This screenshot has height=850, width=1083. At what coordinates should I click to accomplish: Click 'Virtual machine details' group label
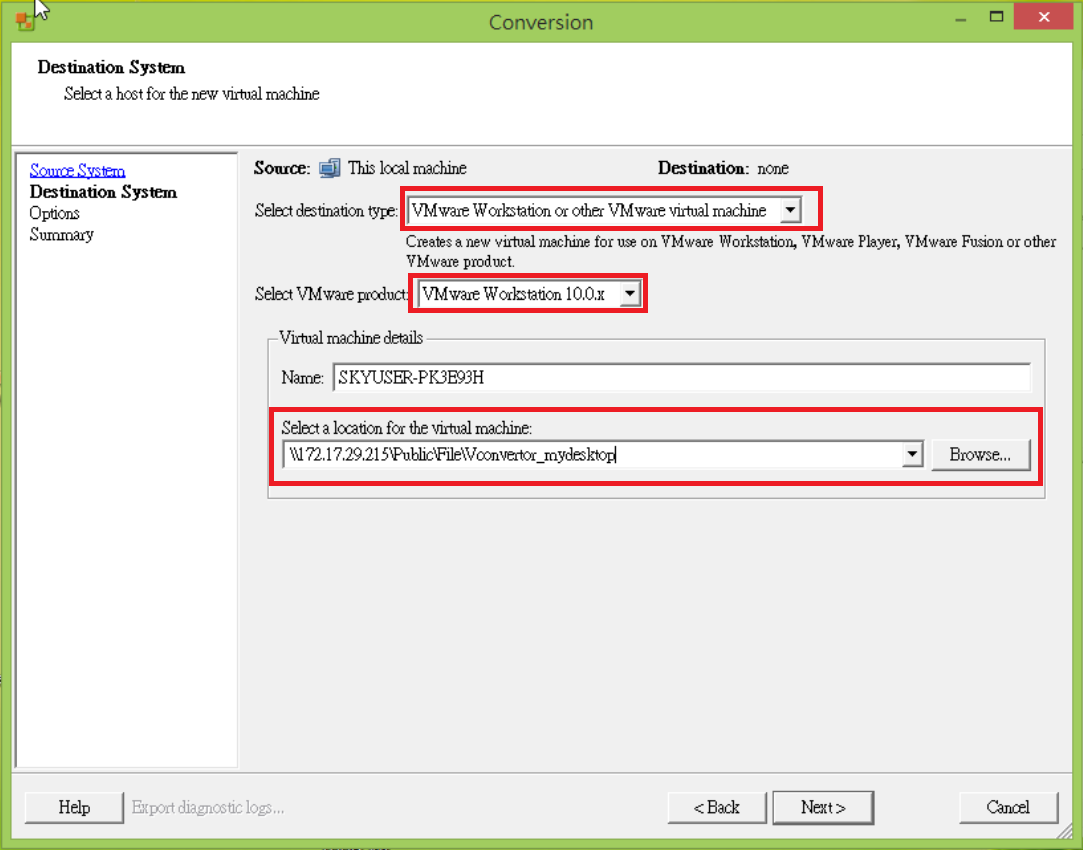[351, 338]
